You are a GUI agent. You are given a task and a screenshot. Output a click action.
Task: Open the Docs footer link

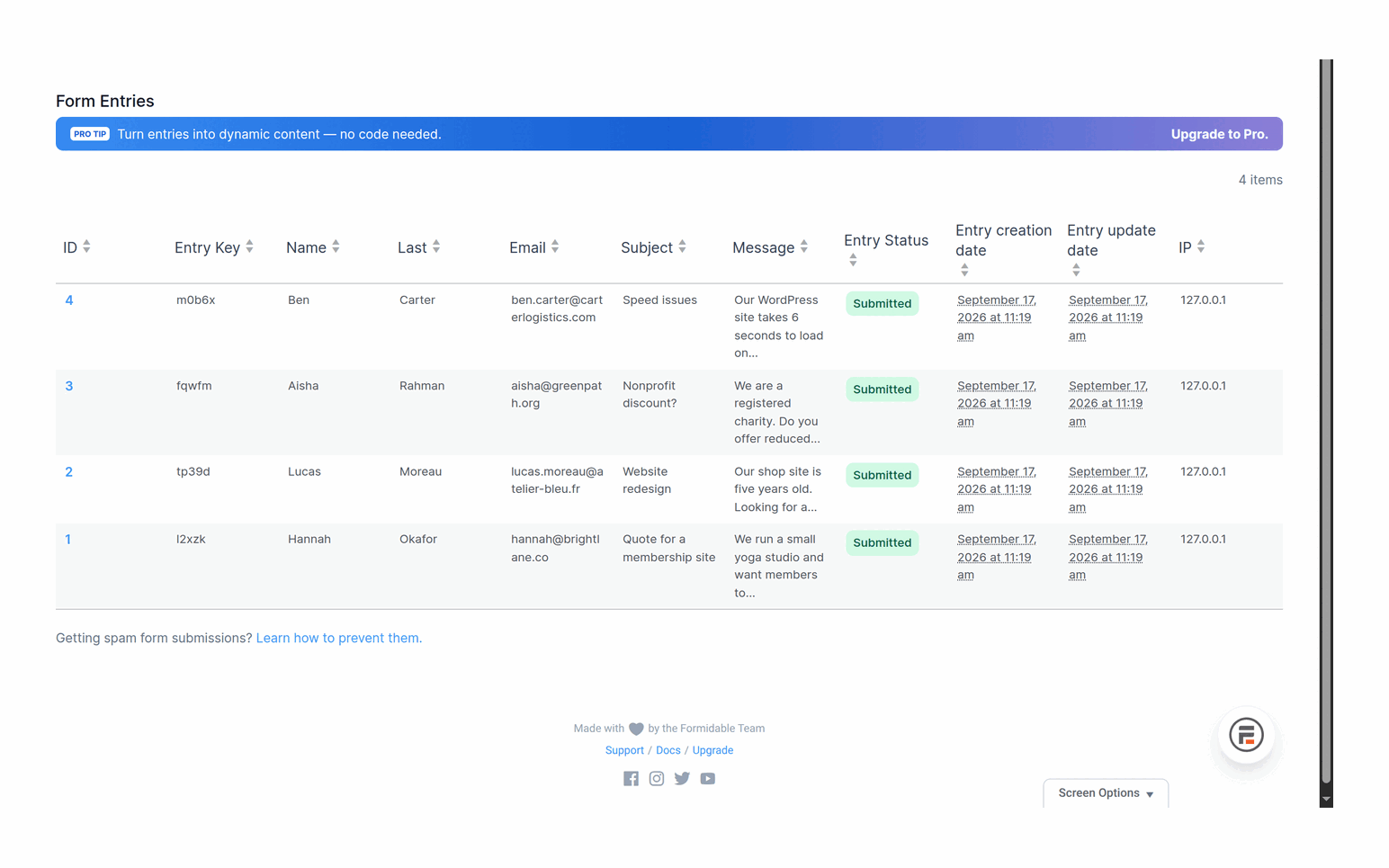click(668, 750)
